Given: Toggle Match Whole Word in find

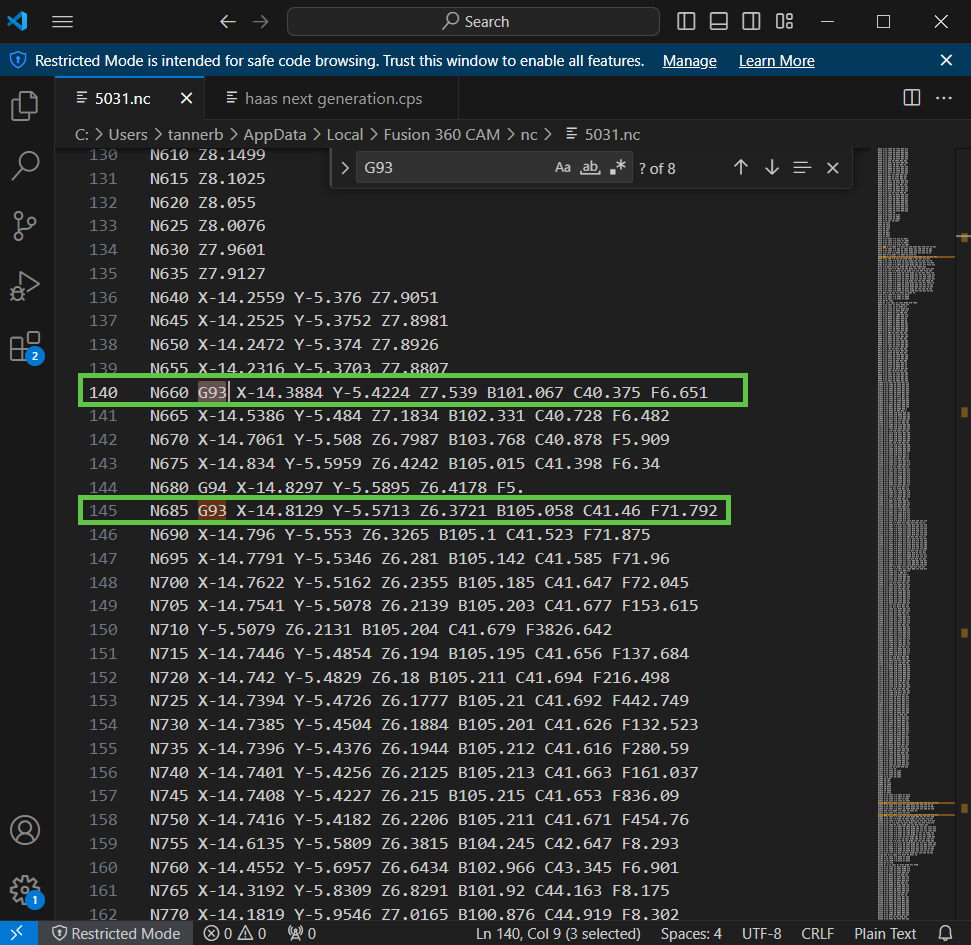Looking at the screenshot, I should (590, 168).
